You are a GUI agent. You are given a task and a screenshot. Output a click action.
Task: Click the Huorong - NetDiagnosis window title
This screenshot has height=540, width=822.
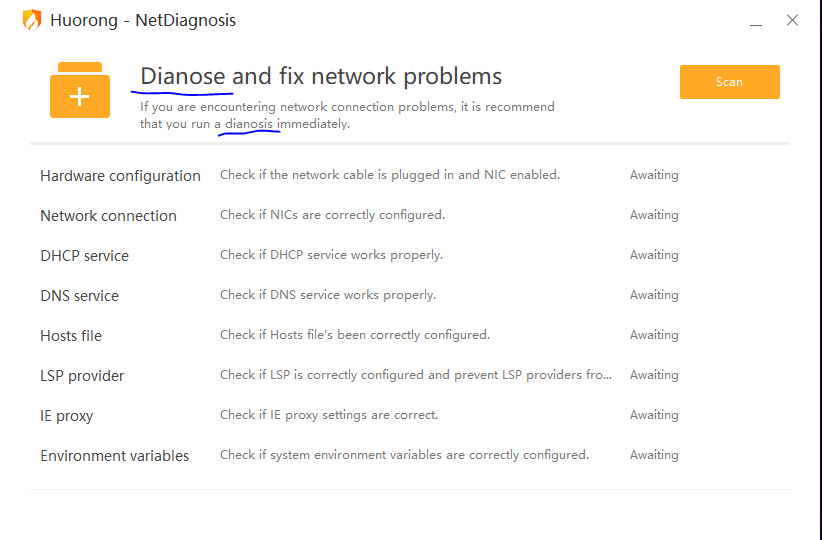[143, 20]
